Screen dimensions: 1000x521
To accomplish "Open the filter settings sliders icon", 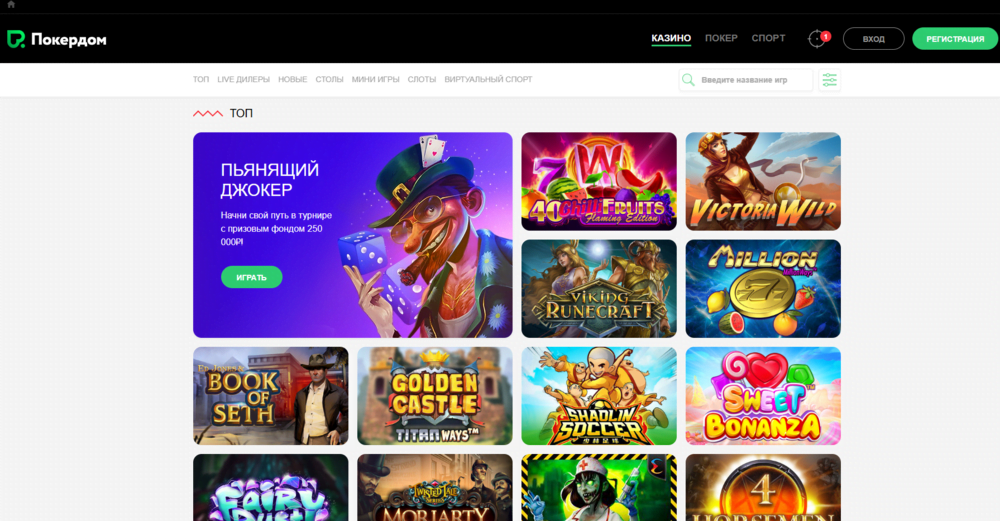I will pyautogui.click(x=829, y=80).
